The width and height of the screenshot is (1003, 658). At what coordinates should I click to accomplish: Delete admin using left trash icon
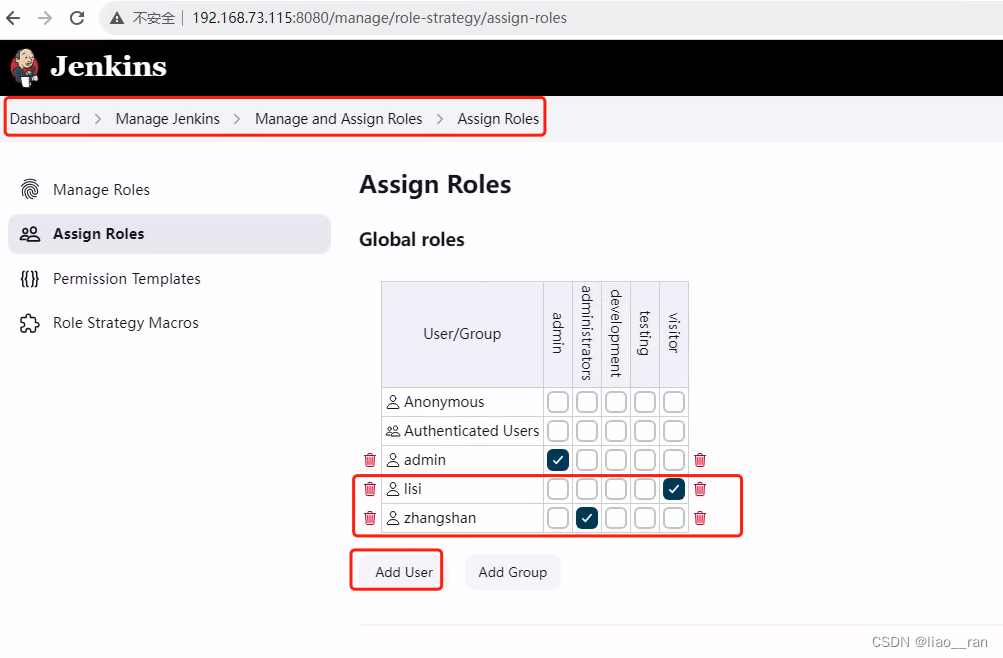click(370, 460)
